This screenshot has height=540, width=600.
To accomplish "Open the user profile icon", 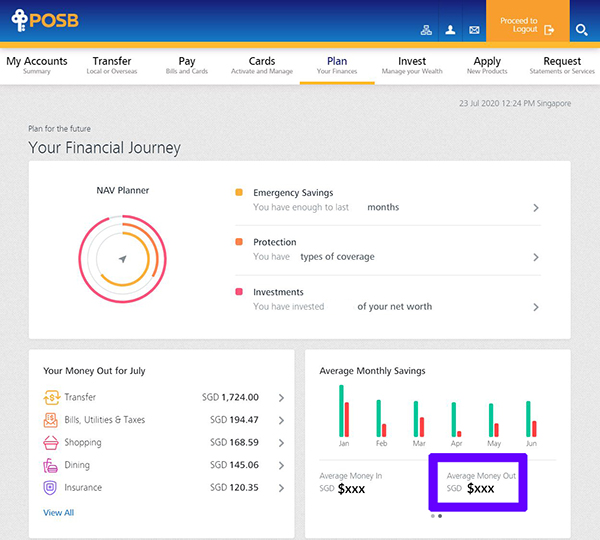I will click(450, 30).
